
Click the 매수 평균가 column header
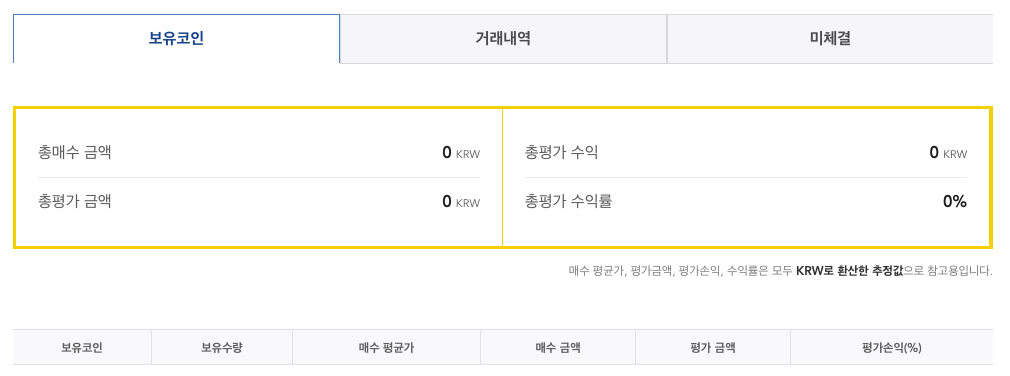tap(386, 348)
